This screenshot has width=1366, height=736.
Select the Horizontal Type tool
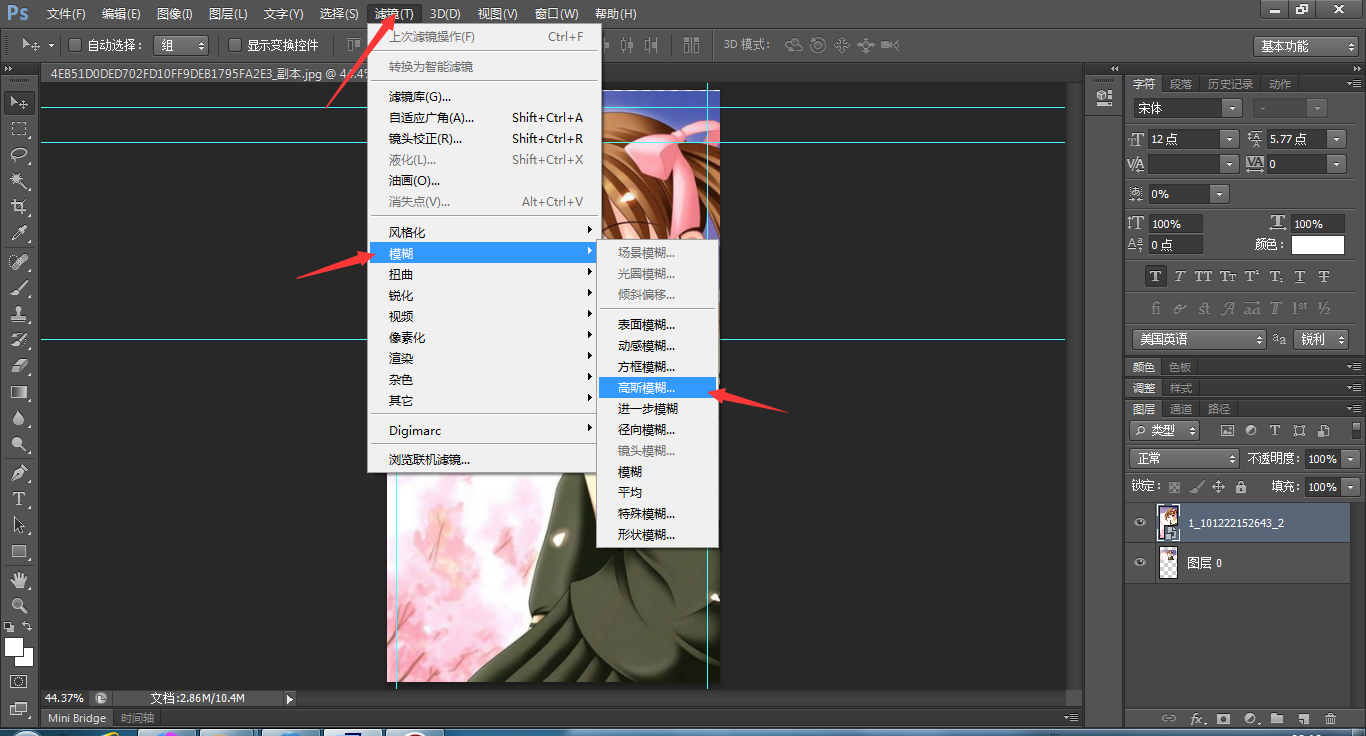19,499
